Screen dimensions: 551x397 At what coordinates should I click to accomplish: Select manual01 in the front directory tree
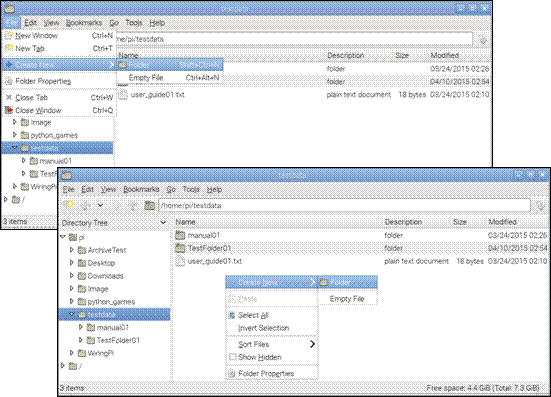pos(113,327)
